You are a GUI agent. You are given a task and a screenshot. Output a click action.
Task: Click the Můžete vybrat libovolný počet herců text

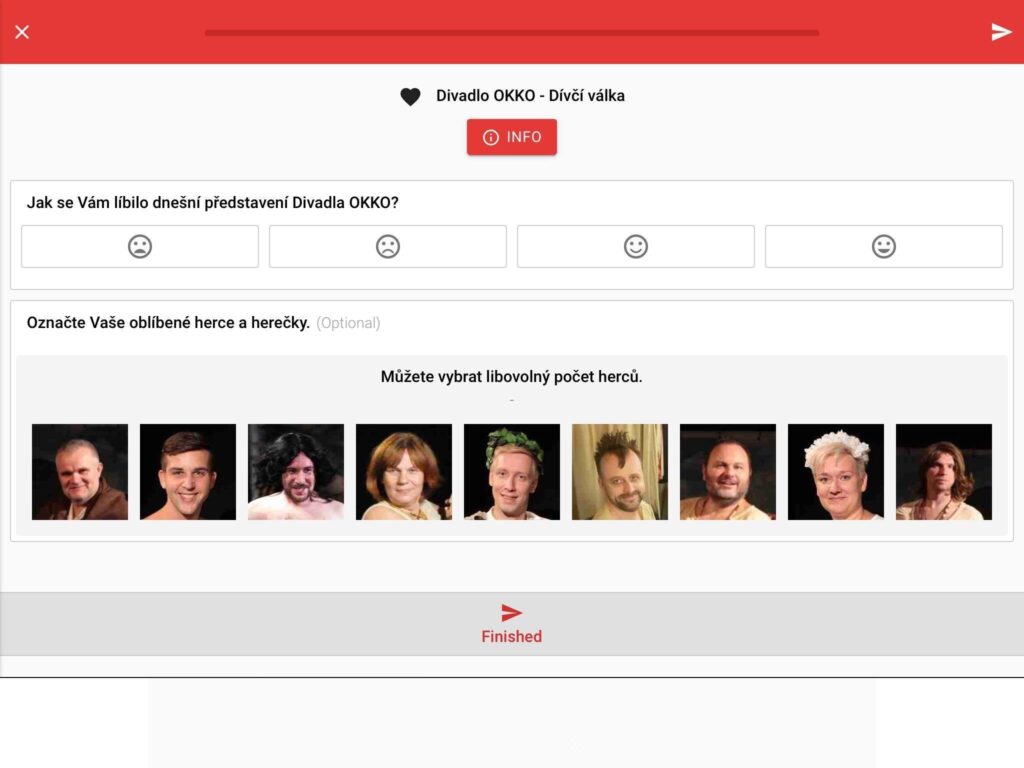point(511,377)
